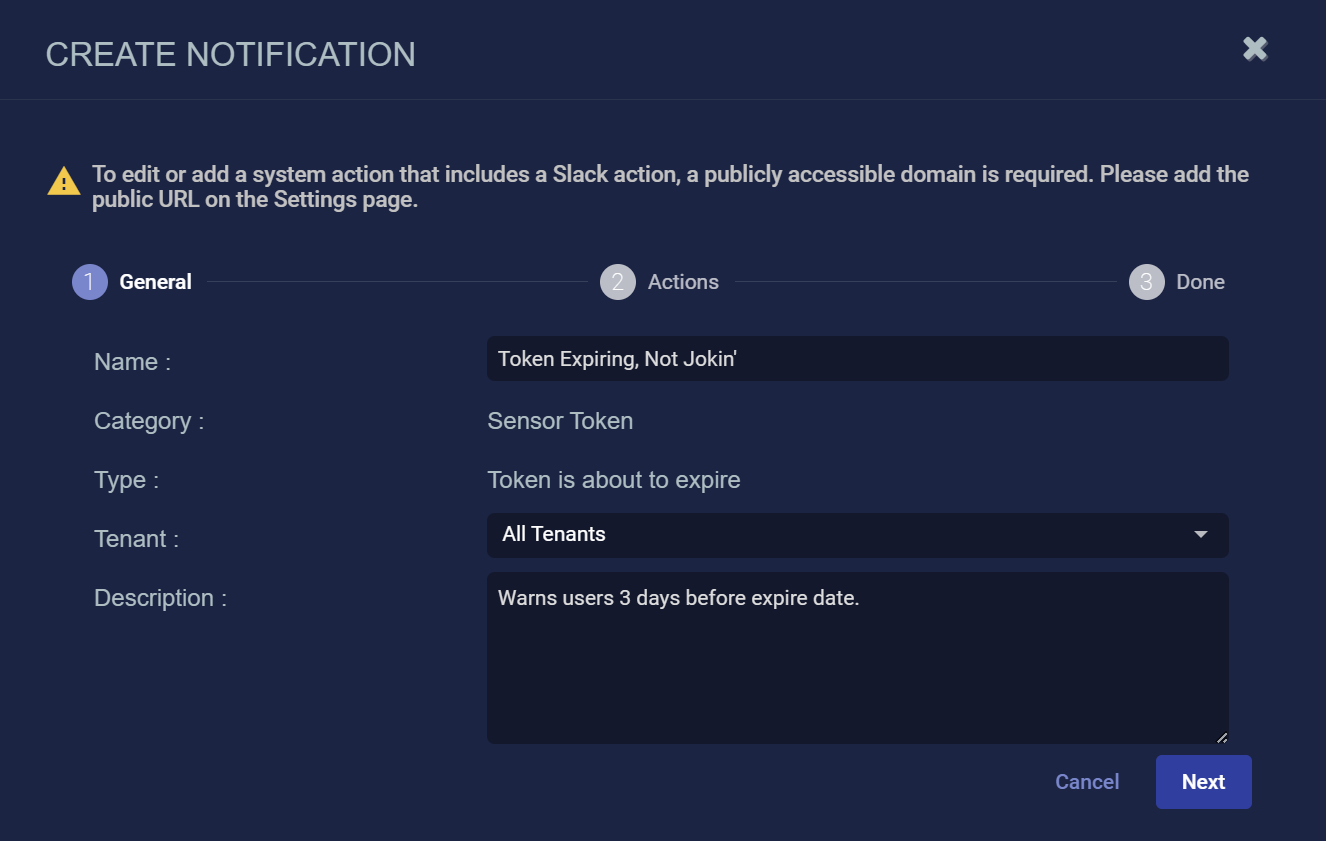1326x841 pixels.
Task: Select the step 3 circle icon
Action: 1146,282
